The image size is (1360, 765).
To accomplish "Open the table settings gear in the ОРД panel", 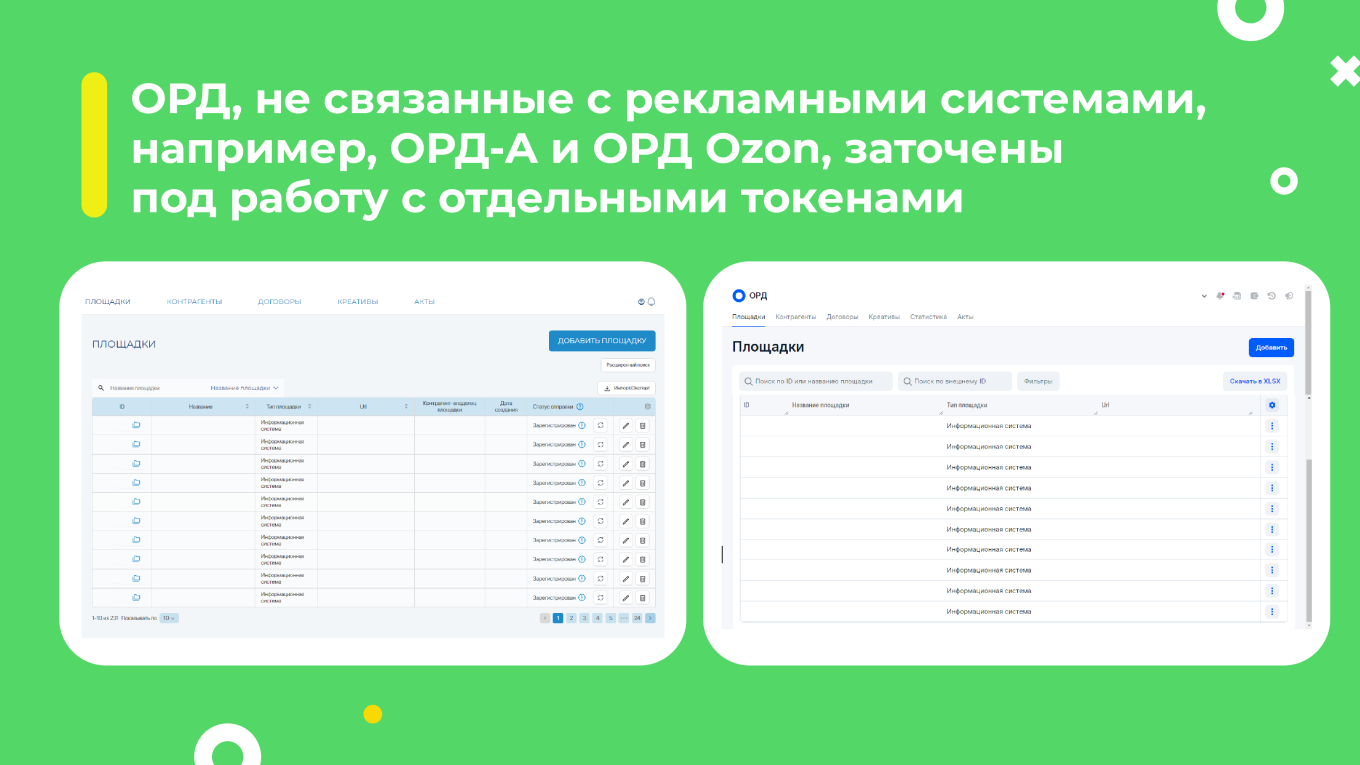I will click(x=1271, y=404).
